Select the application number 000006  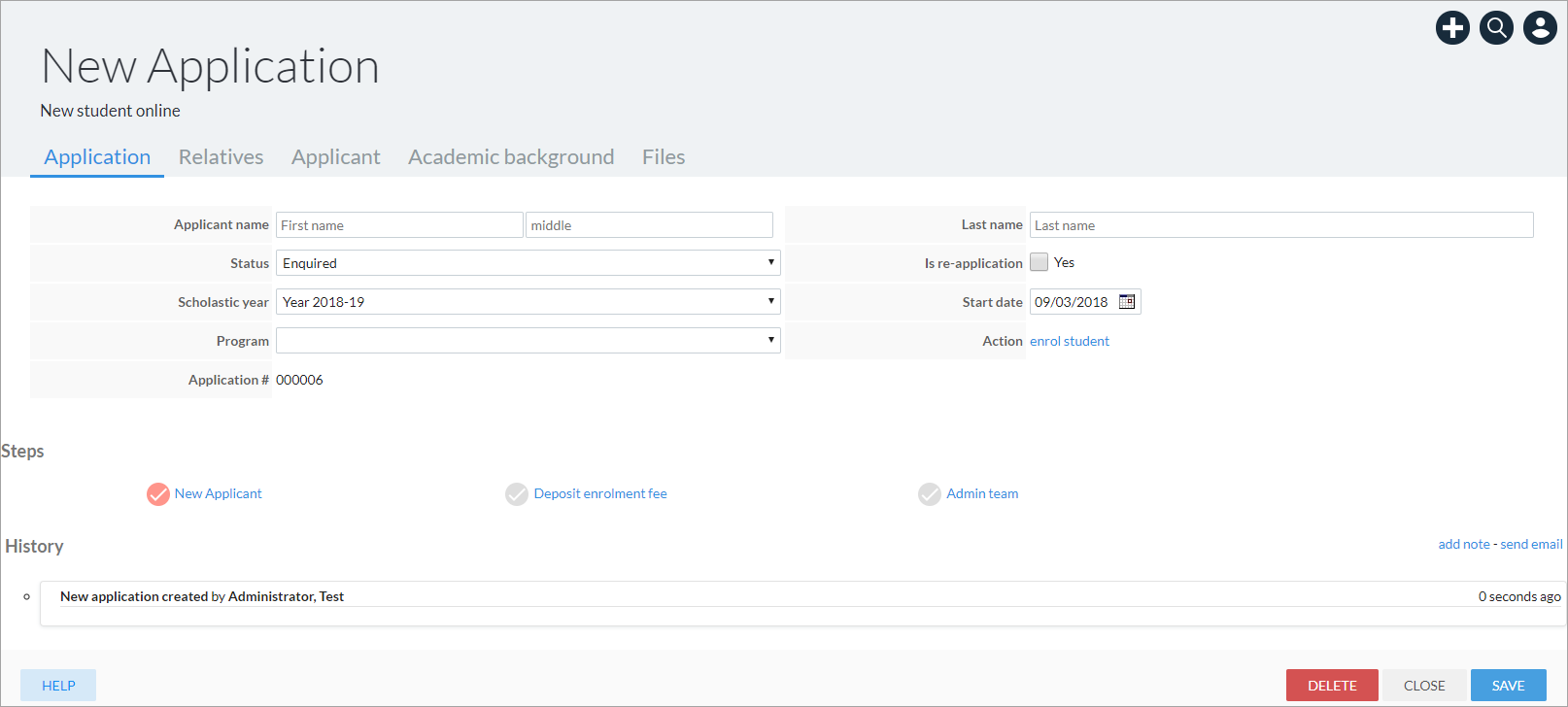(299, 380)
